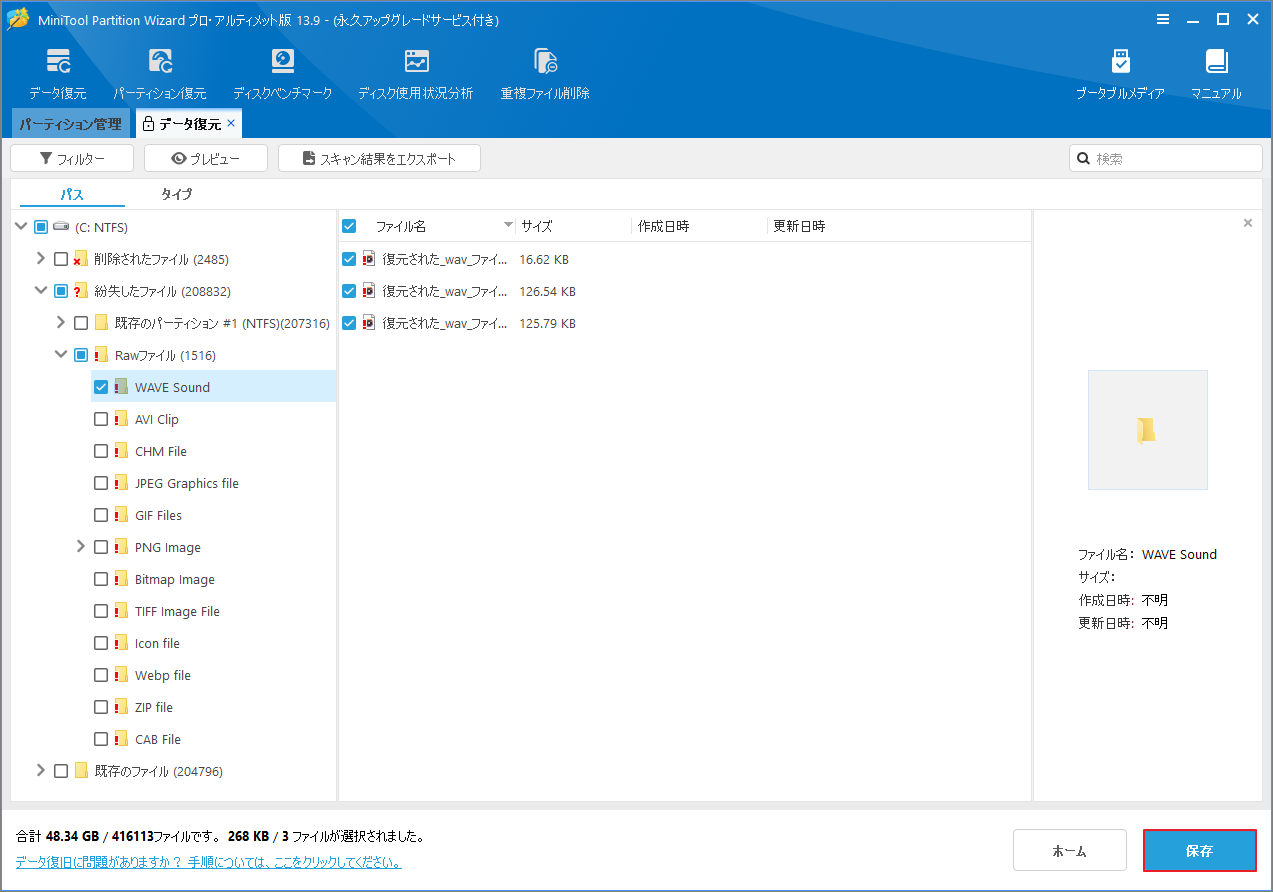
Task: Click the 既存のファイル folder icon
Action: click(x=81, y=771)
